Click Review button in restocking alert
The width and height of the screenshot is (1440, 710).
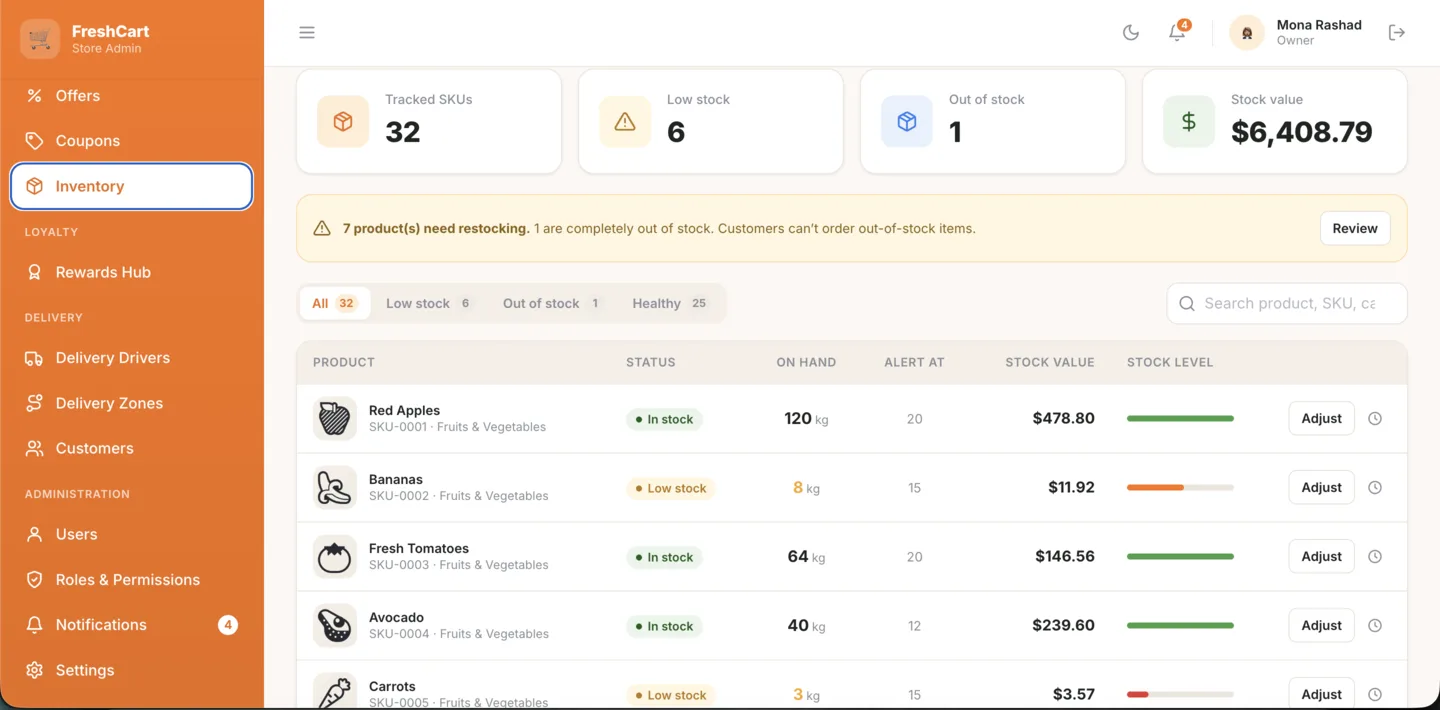pyautogui.click(x=1355, y=229)
